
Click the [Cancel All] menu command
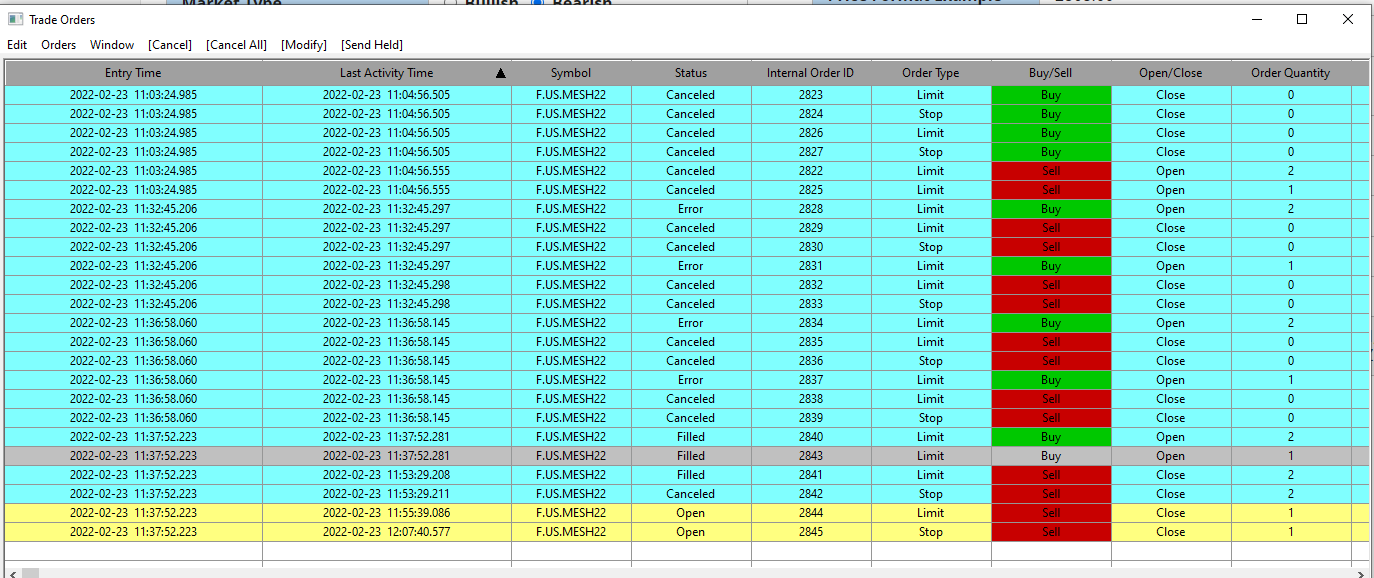tap(237, 45)
